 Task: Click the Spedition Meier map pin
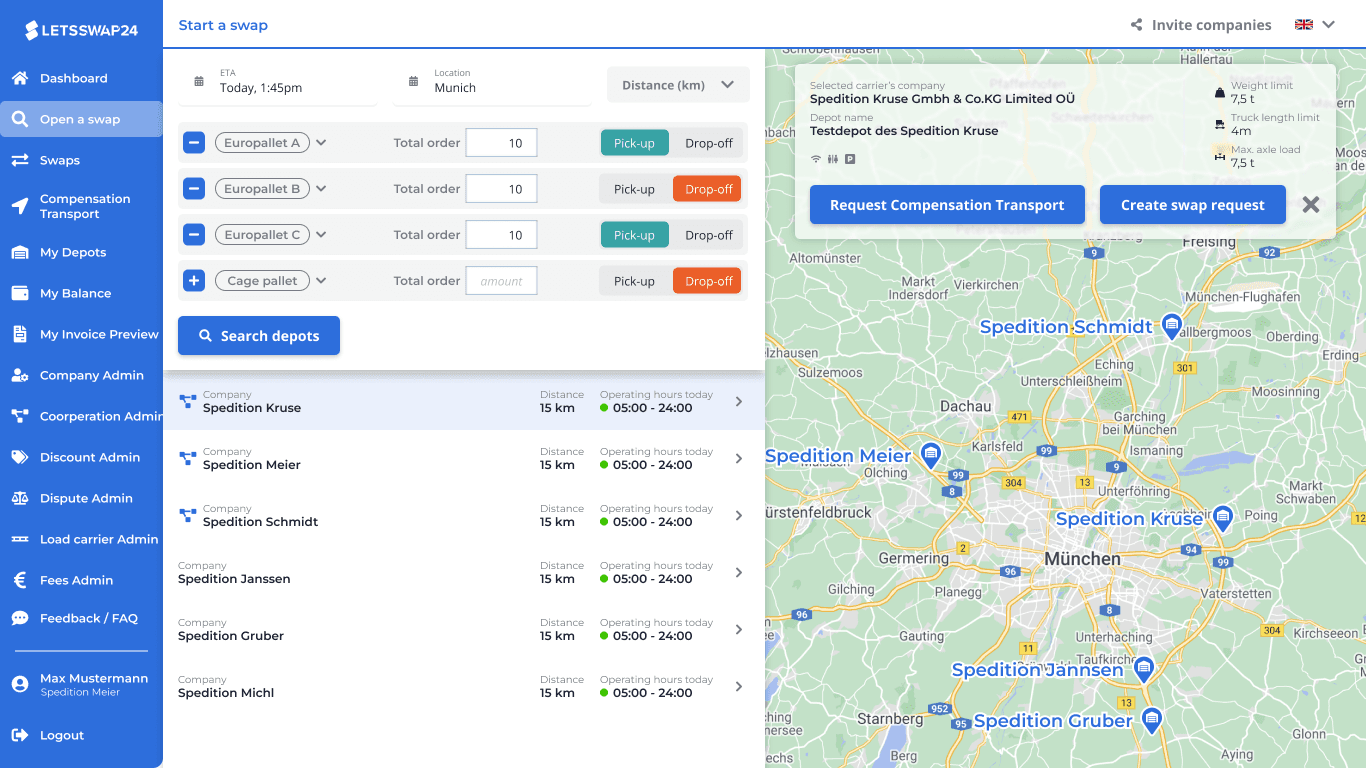pyautogui.click(x=931, y=457)
